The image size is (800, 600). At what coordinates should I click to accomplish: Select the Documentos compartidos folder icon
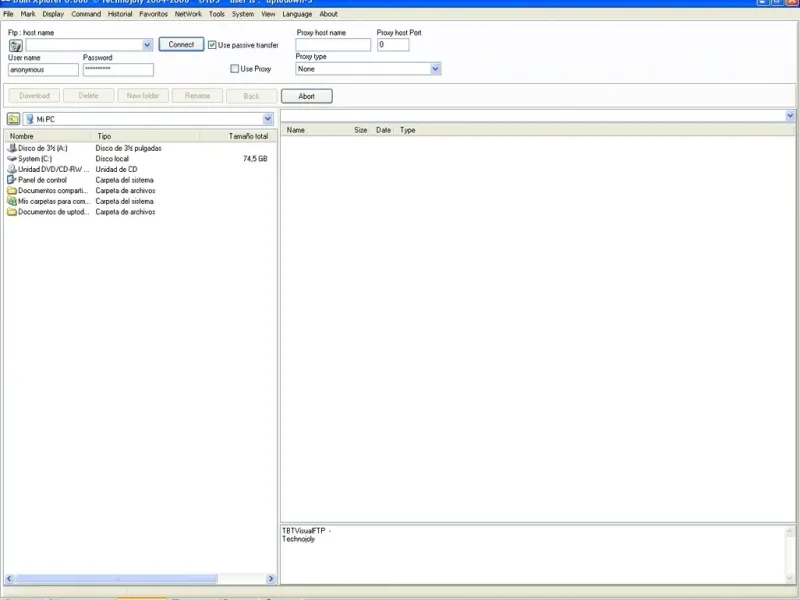(12, 190)
